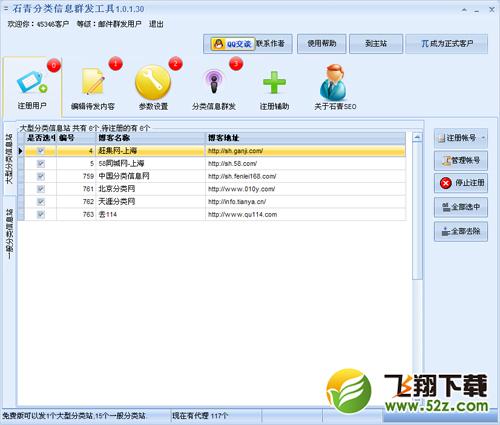Click the http://sh.58.com/ address cell
The height and width of the screenshot is (425, 500).
306,164
